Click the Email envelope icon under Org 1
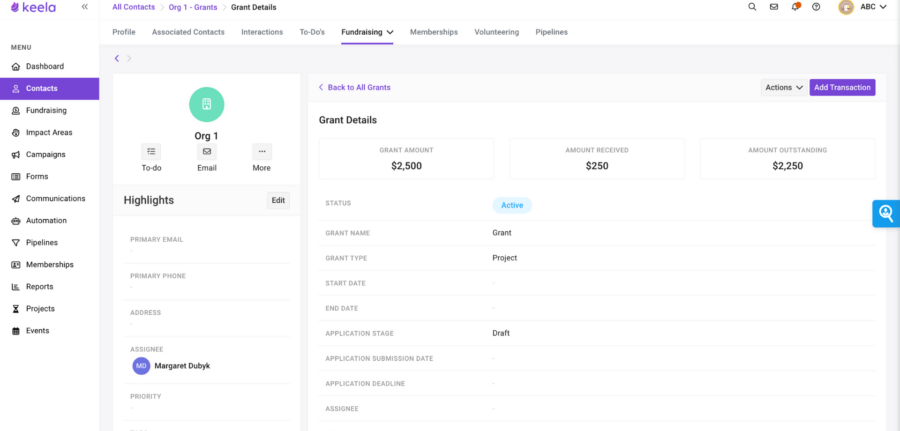 click(x=207, y=152)
